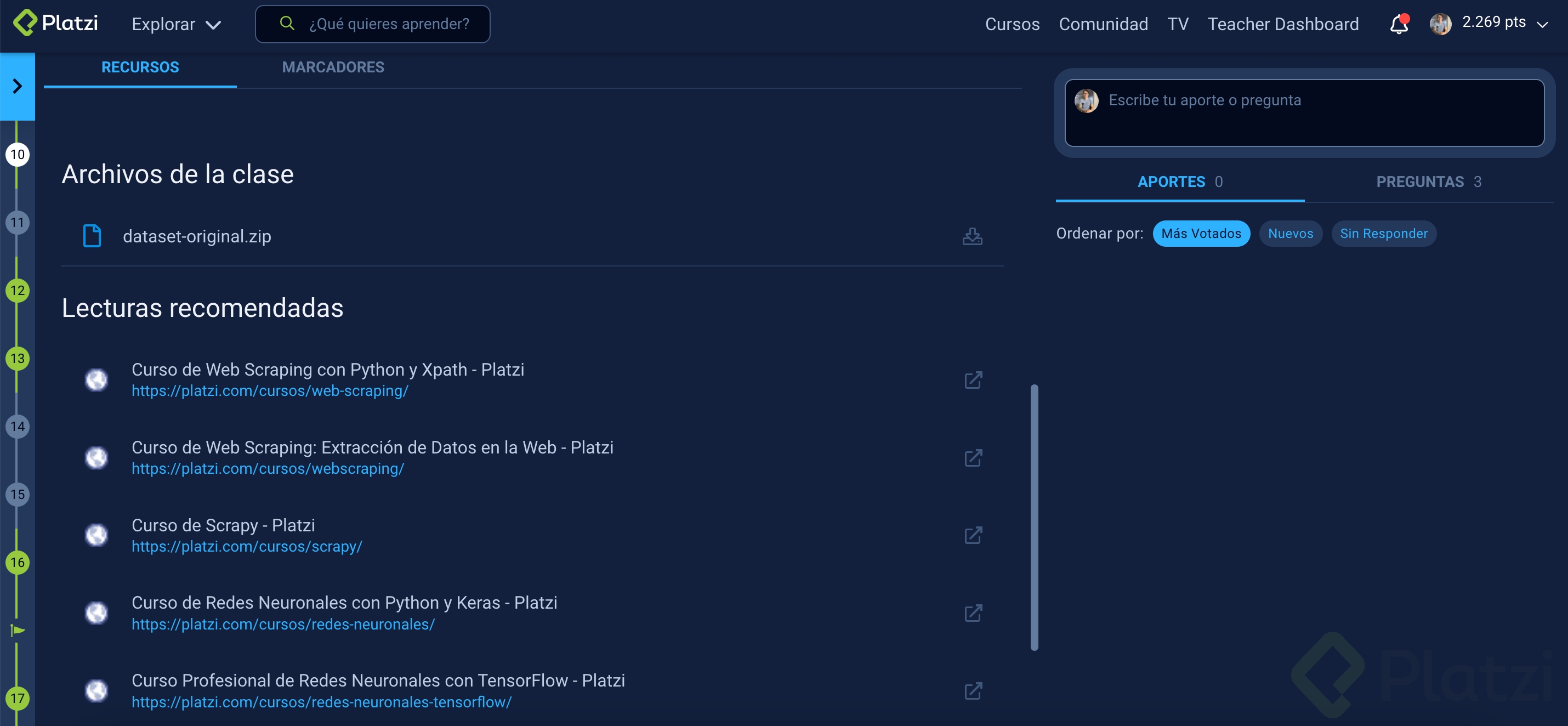Download the dataset-original.zip file

[972, 237]
